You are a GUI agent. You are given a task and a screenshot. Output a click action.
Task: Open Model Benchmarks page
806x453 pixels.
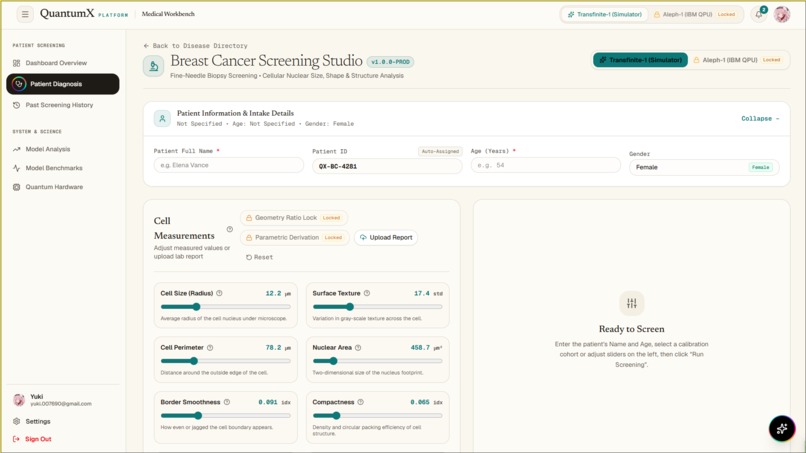(63, 168)
